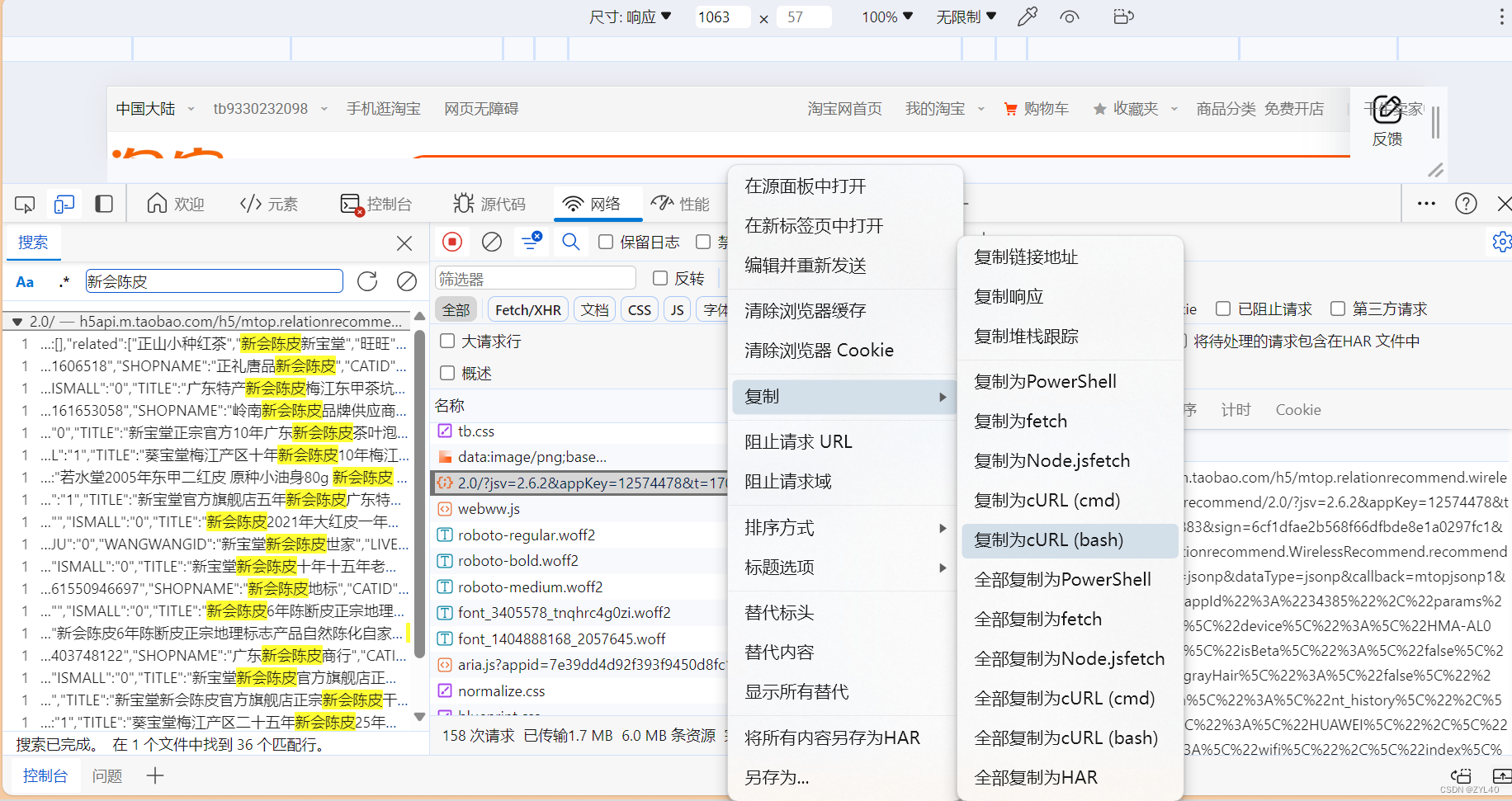This screenshot has height=801, width=1512.
Task: Choose 复制为fetch from submenu
Action: (1070, 422)
